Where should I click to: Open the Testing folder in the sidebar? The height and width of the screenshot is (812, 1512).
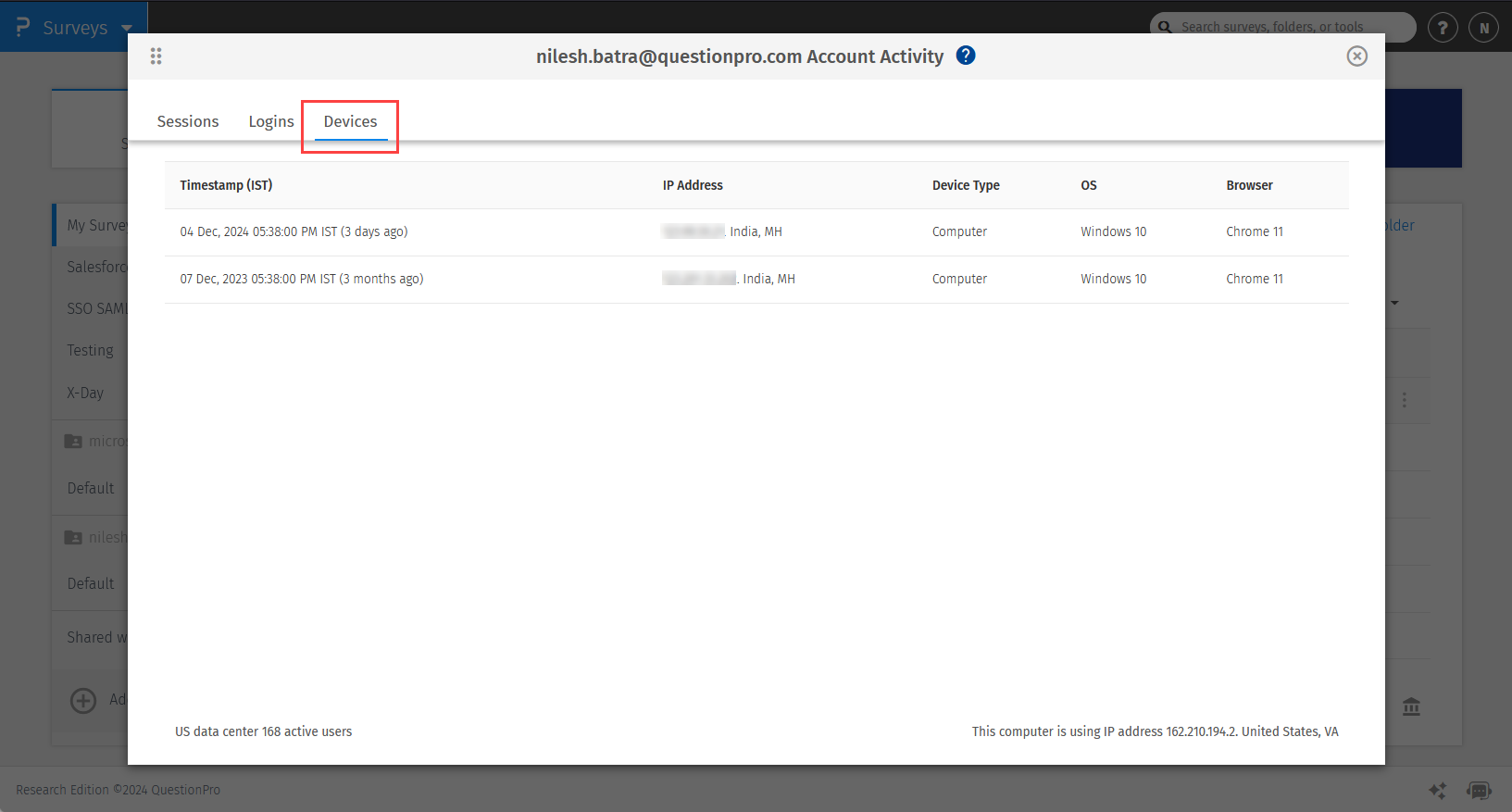[90, 350]
